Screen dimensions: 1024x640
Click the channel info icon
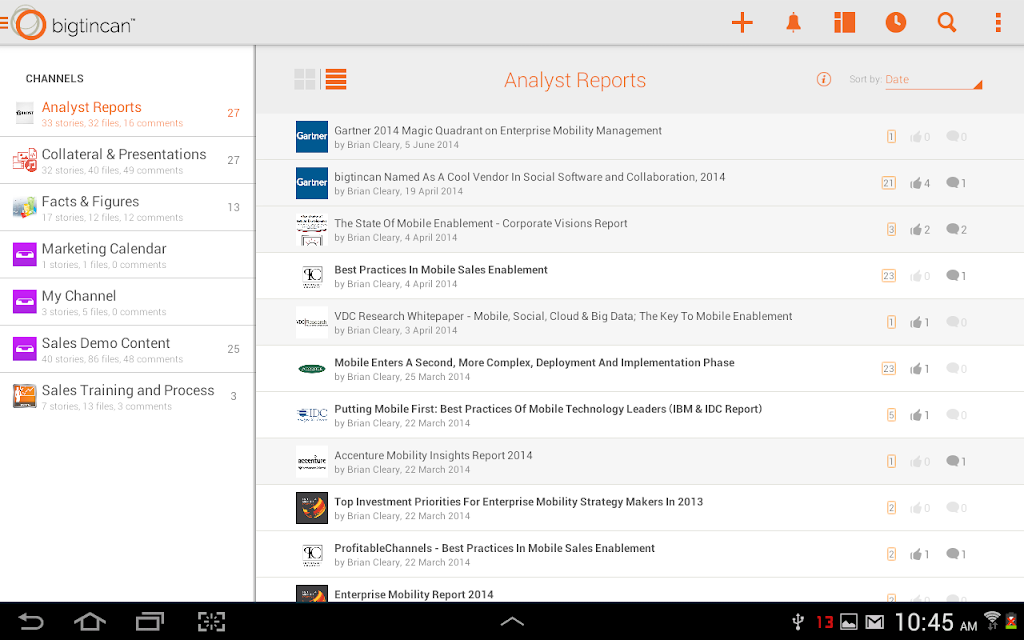824,79
